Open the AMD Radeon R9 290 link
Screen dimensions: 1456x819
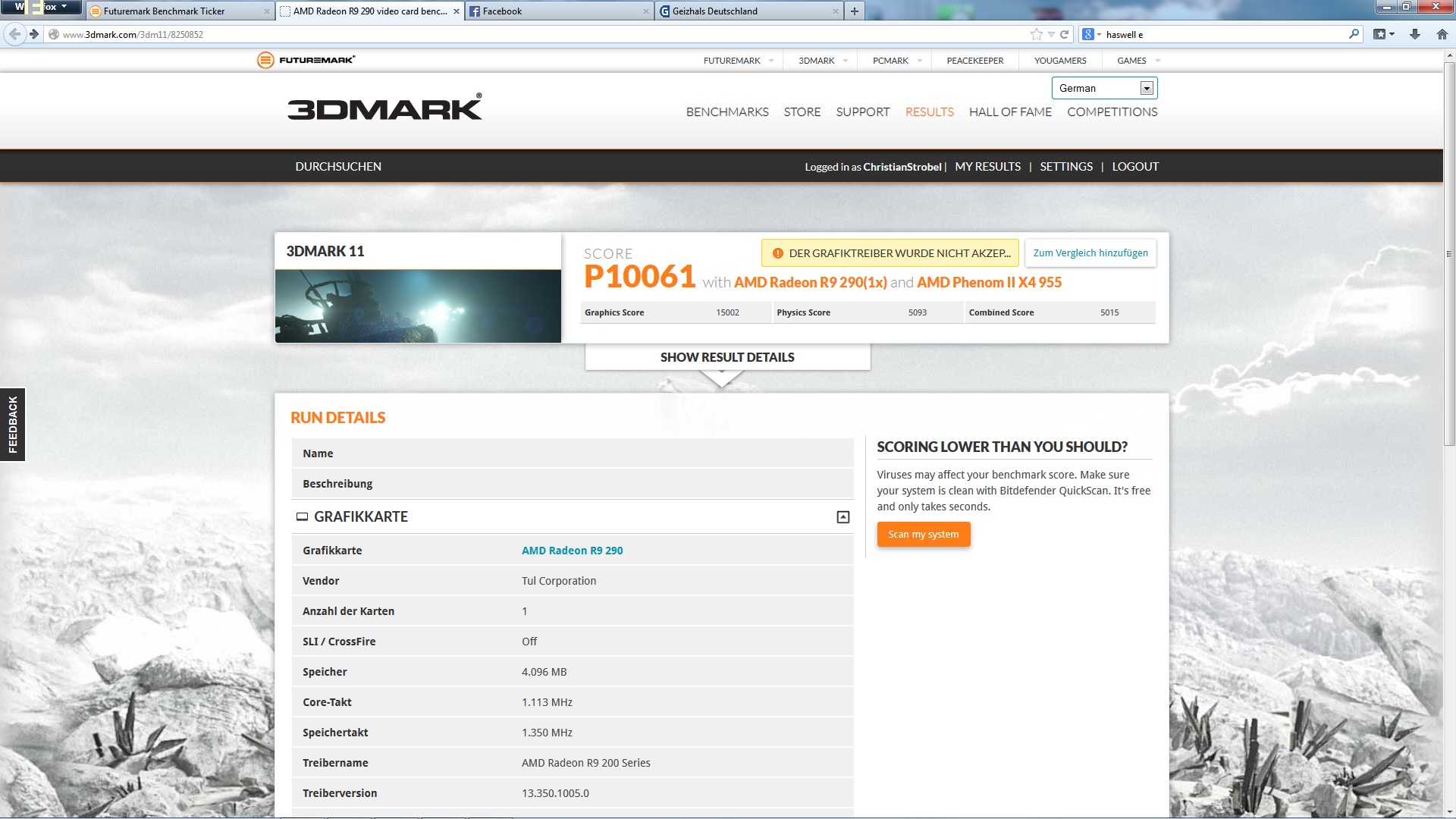coord(572,551)
